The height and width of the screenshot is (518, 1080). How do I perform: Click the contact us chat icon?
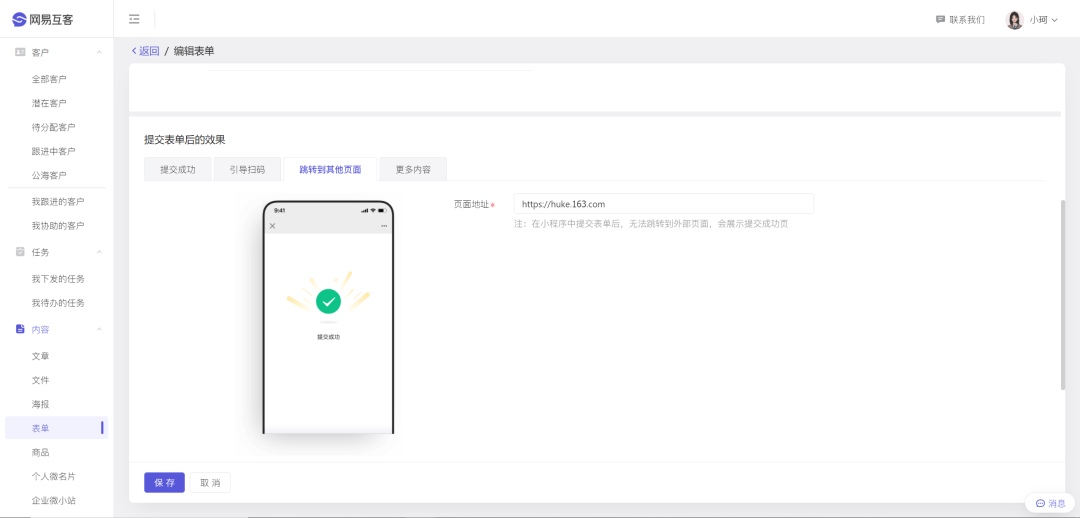(x=940, y=19)
